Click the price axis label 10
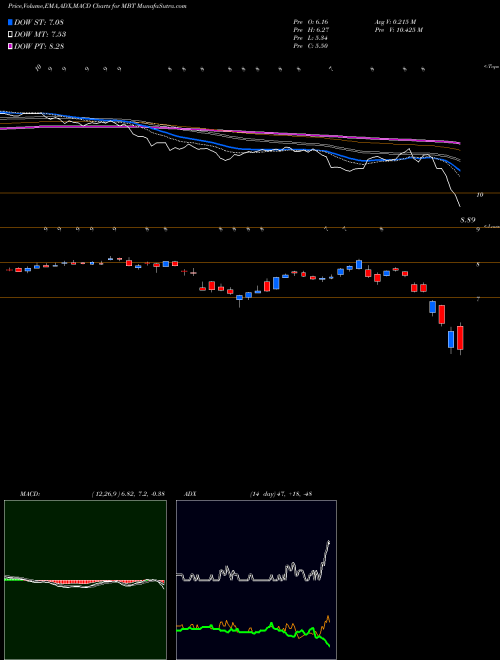 click(x=480, y=195)
